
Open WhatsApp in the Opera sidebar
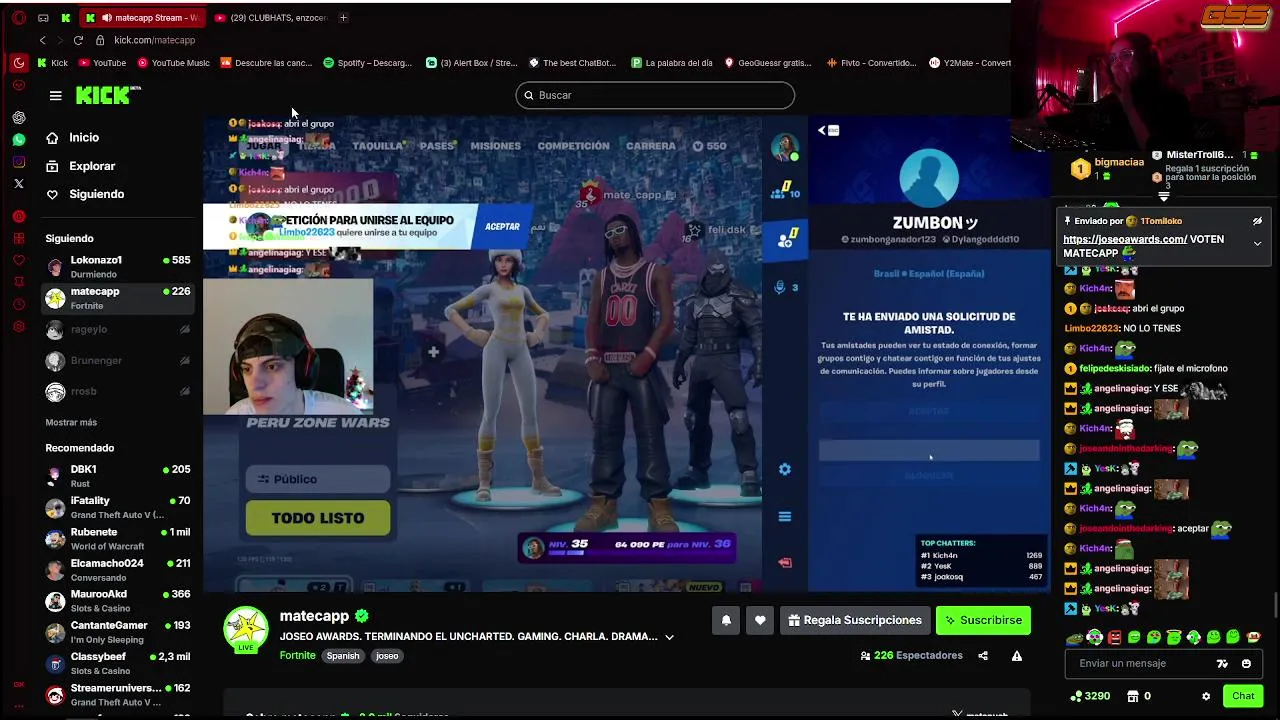tap(19, 140)
